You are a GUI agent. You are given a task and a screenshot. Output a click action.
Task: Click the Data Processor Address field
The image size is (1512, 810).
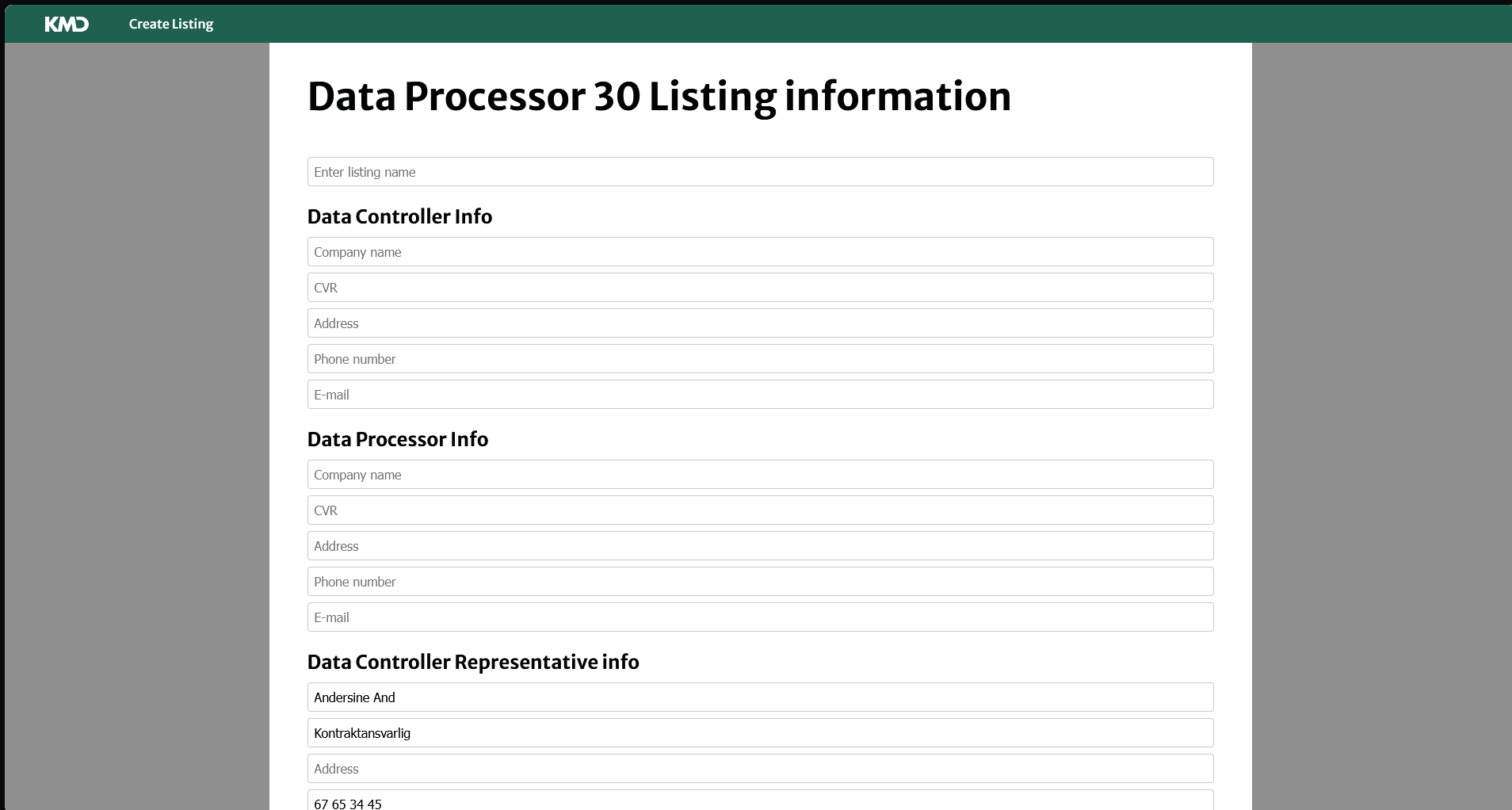tap(760, 546)
